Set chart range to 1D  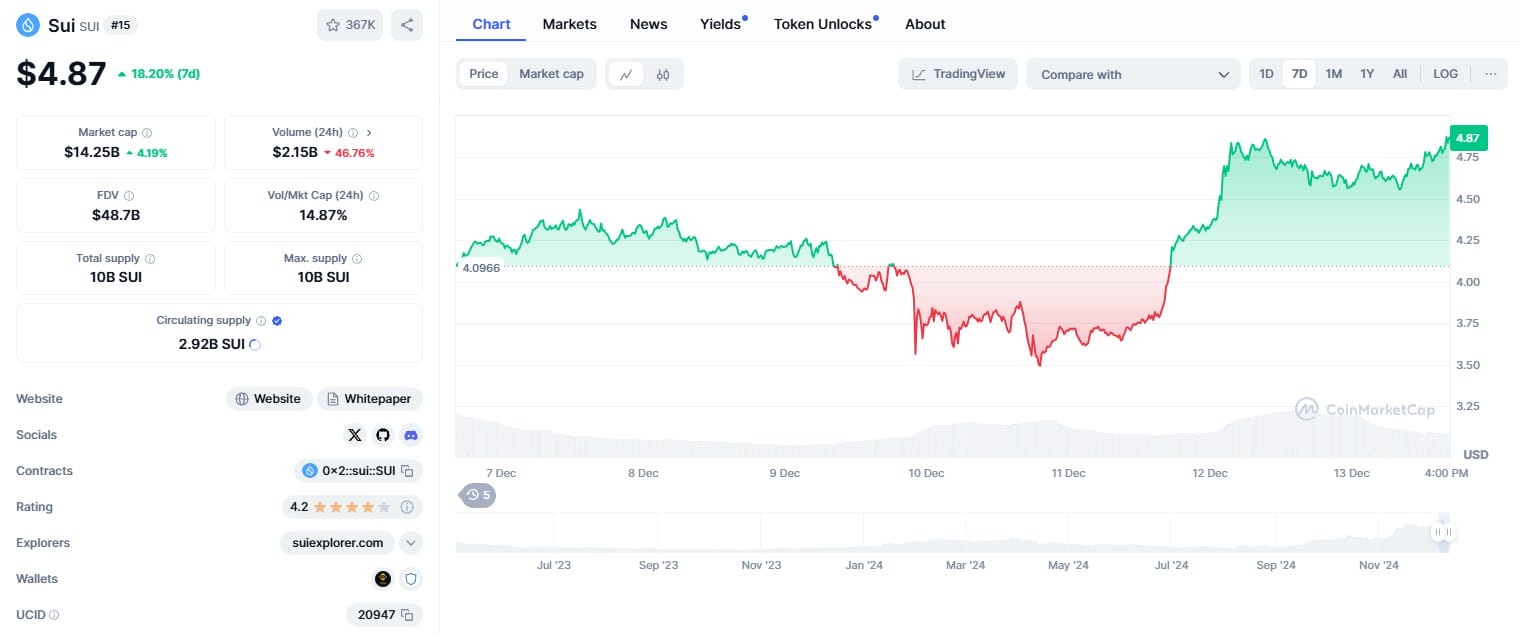tap(1266, 74)
